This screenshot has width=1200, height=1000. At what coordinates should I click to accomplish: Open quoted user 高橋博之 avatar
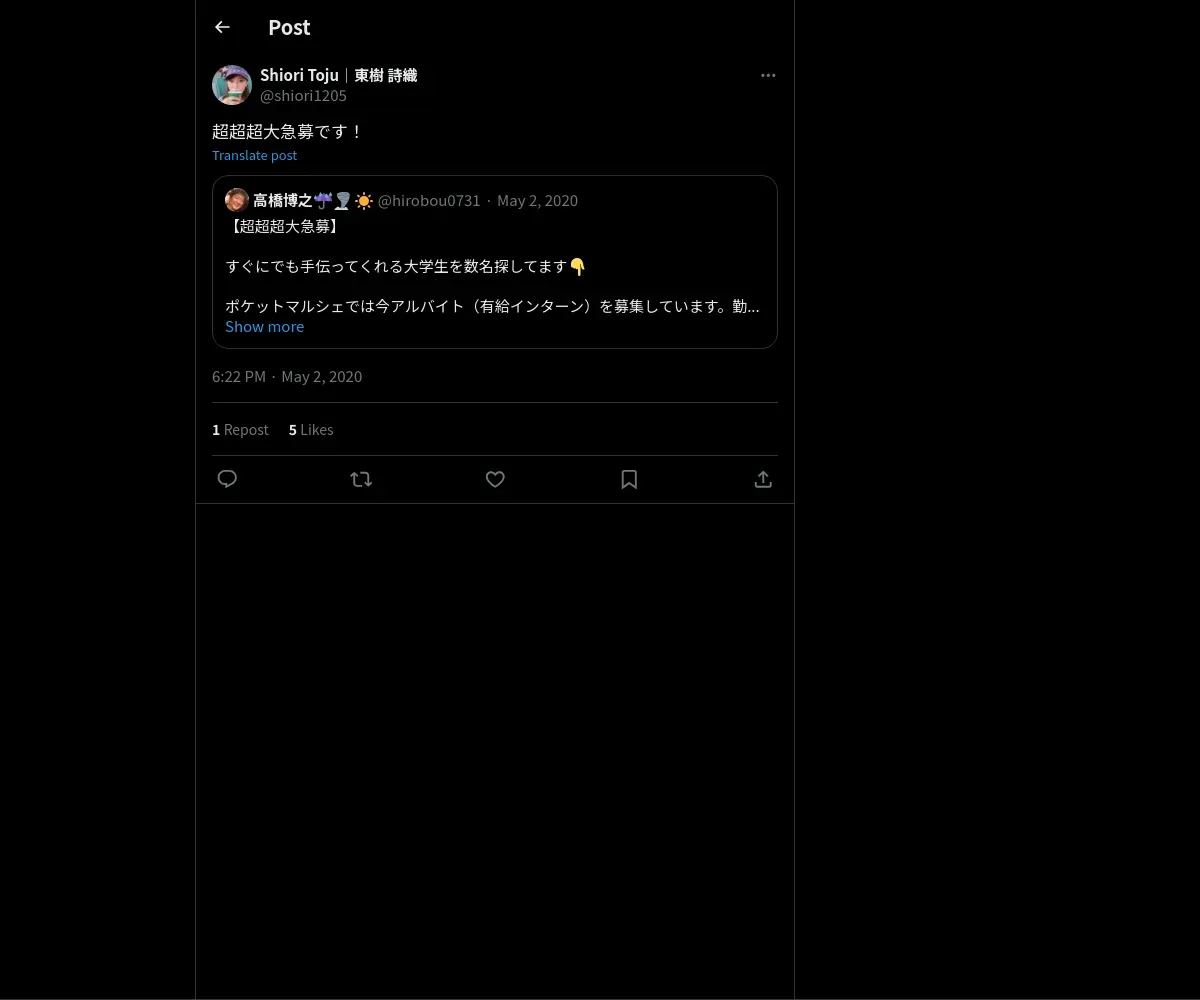(237, 200)
